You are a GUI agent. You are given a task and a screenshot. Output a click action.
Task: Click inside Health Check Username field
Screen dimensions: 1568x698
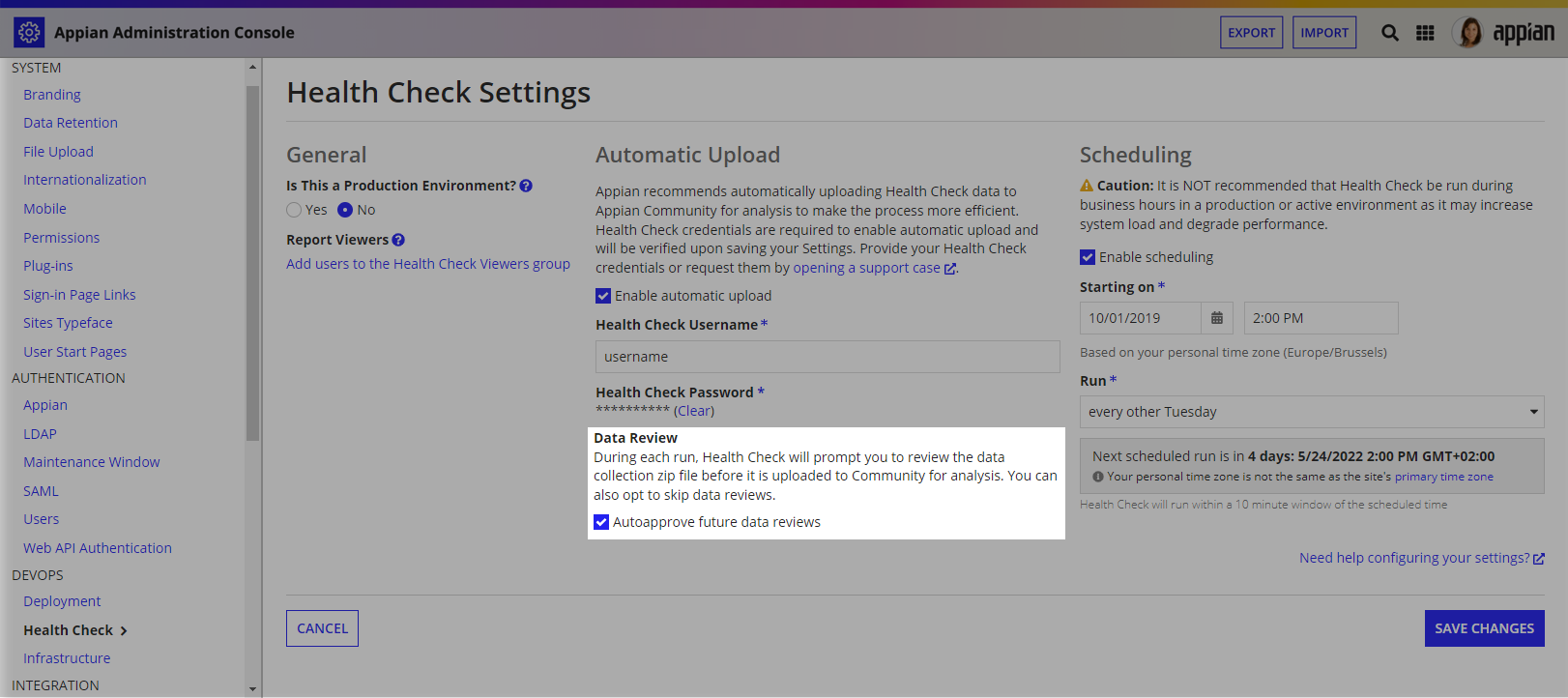tap(828, 357)
